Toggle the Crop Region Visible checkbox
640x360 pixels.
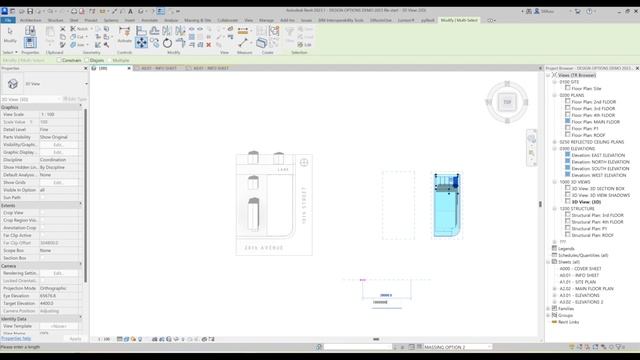coord(42,220)
